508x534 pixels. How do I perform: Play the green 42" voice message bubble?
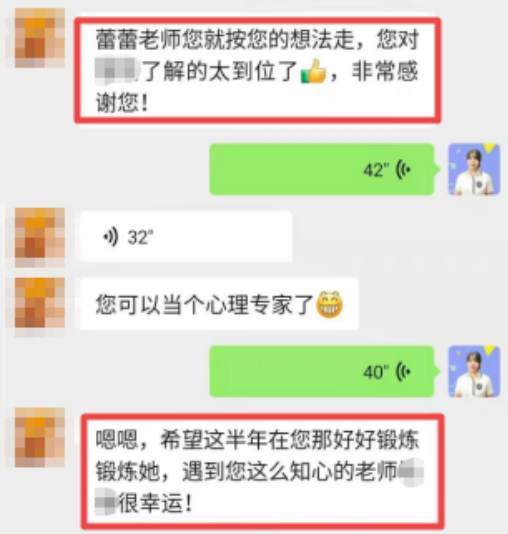click(322, 169)
